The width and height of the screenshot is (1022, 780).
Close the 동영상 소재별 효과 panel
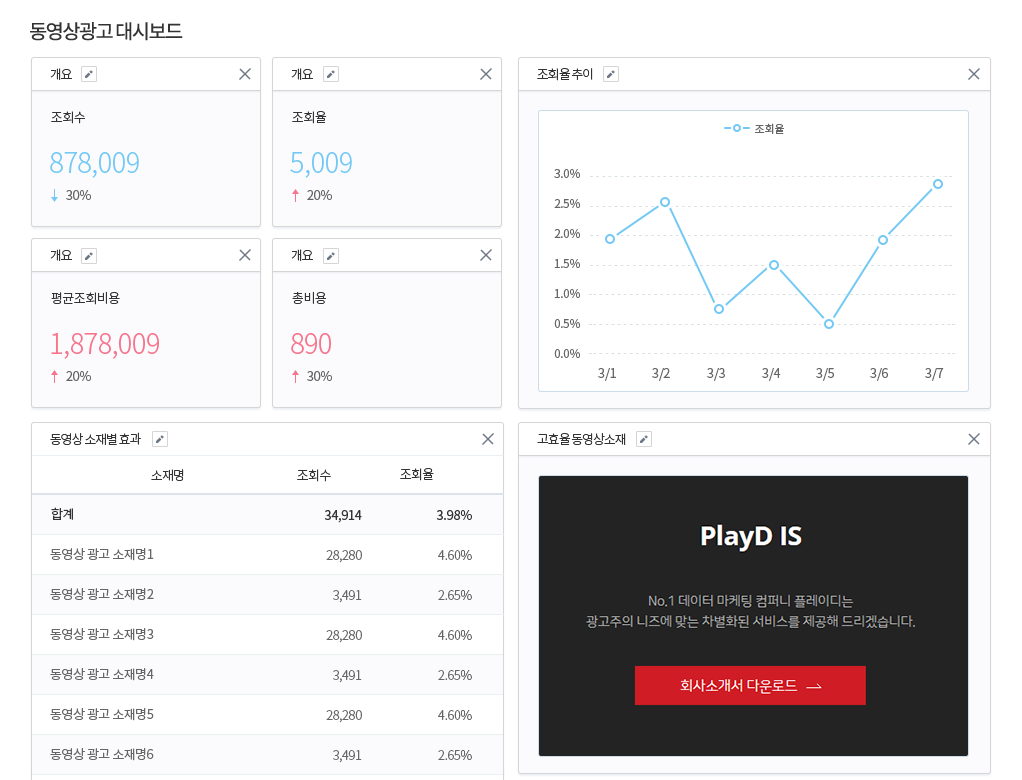[488, 439]
